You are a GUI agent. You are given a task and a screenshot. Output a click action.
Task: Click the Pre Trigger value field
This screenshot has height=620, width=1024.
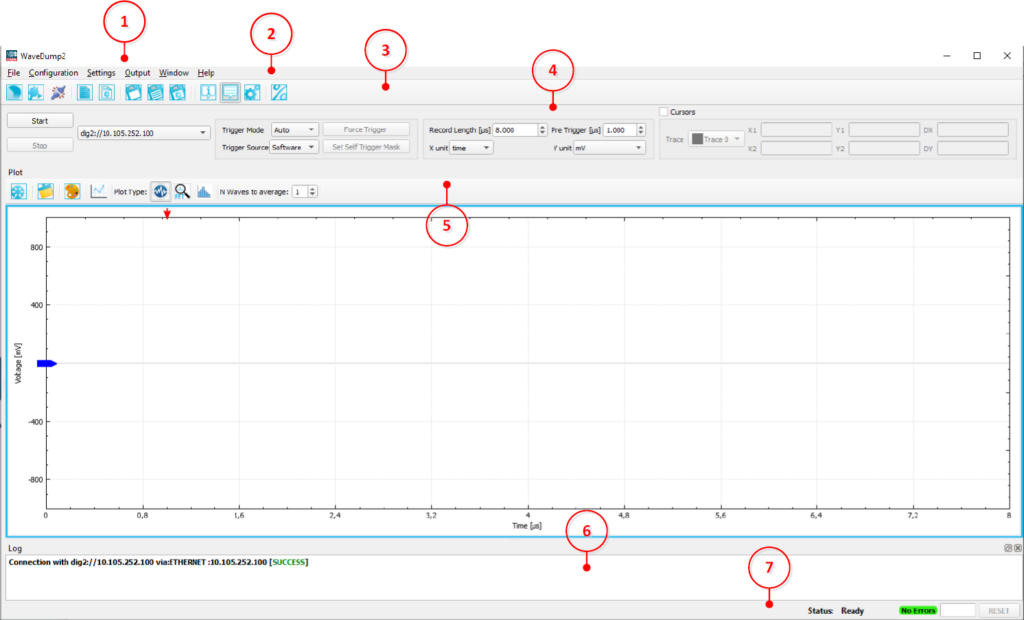point(620,130)
